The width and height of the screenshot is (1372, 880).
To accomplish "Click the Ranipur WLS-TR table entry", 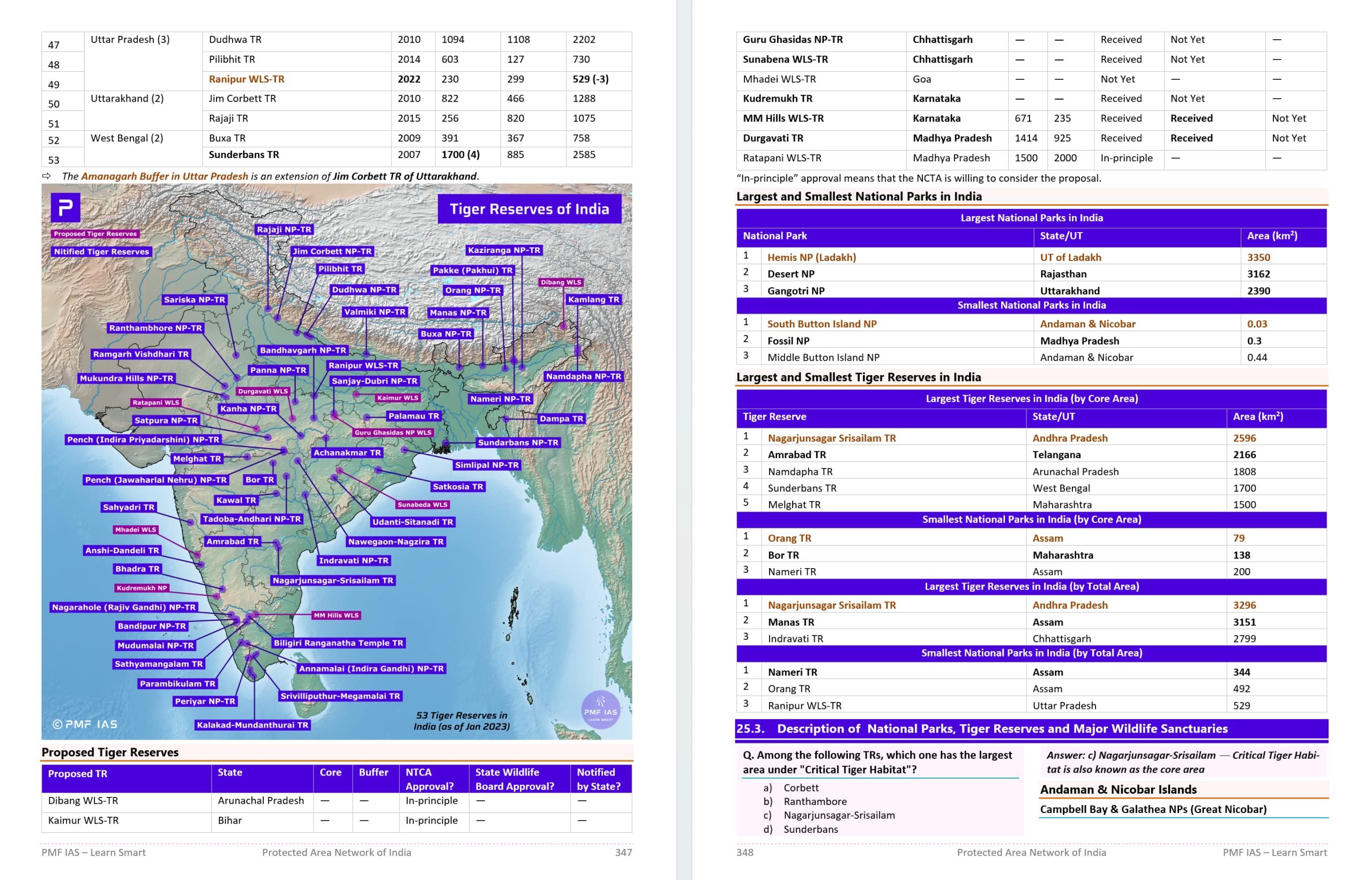I will [x=247, y=79].
